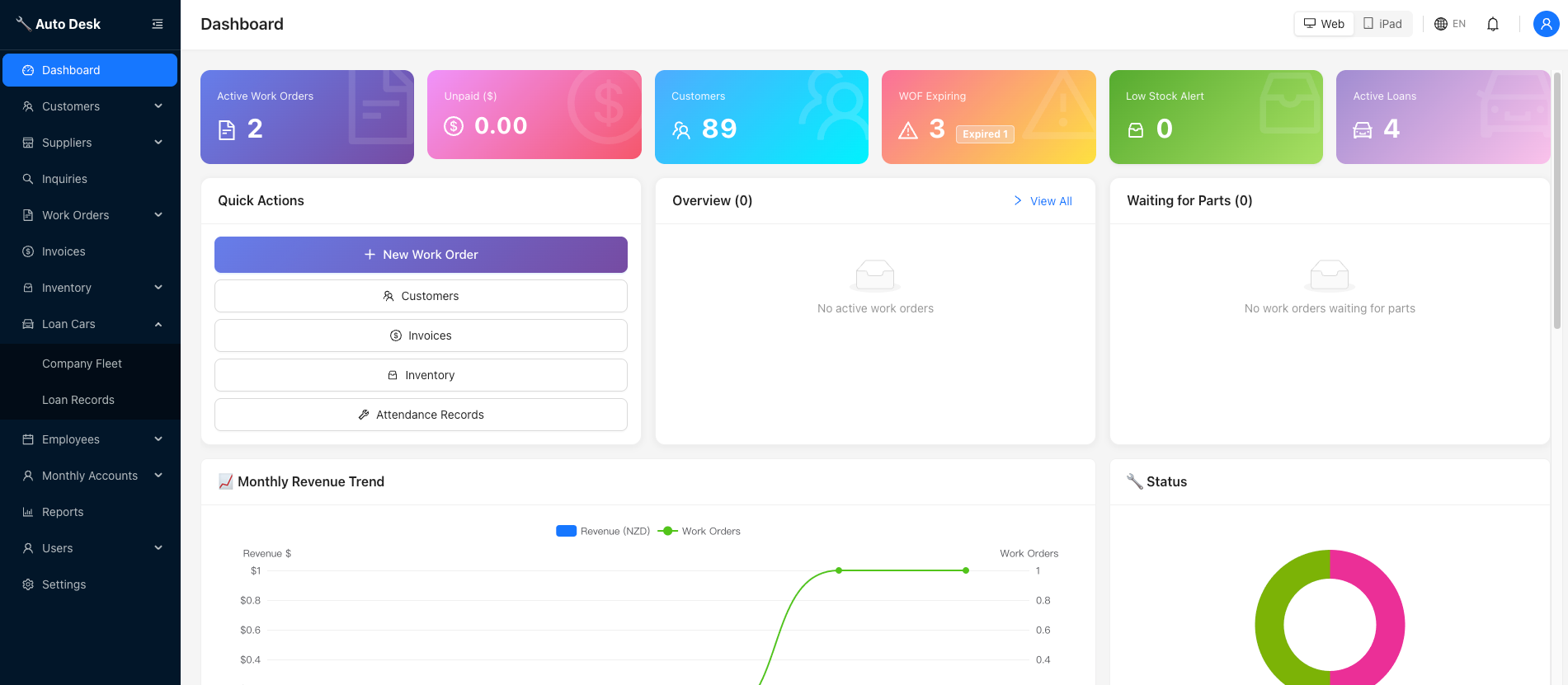Click the Invoices quick action button
The image size is (1568, 685).
[421, 335]
